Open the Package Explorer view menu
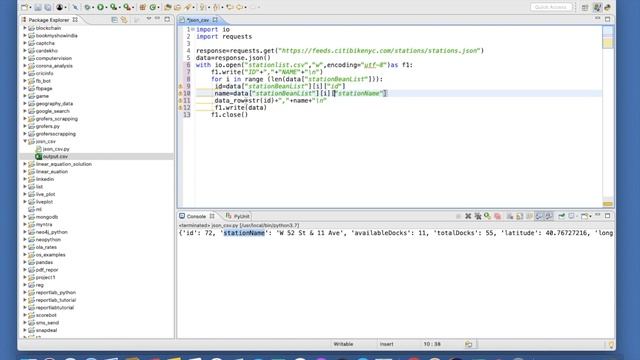640x360 pixels. point(149,19)
